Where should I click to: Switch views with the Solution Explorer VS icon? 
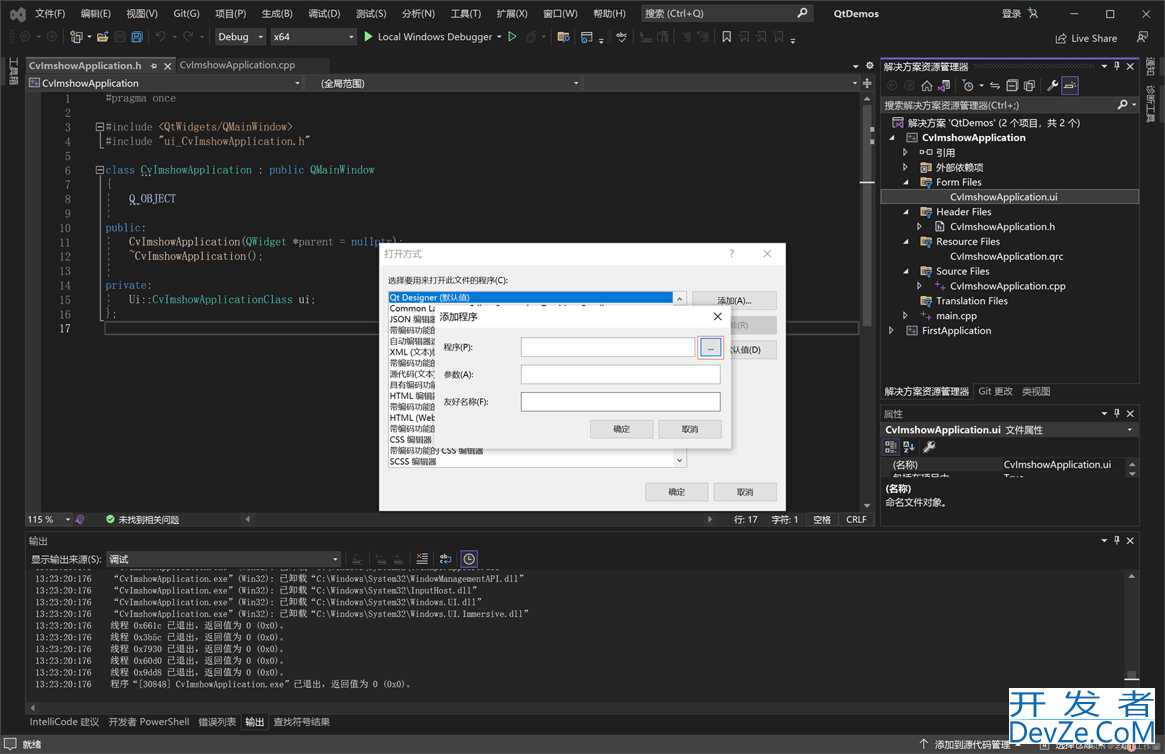pyautogui.click(x=944, y=85)
